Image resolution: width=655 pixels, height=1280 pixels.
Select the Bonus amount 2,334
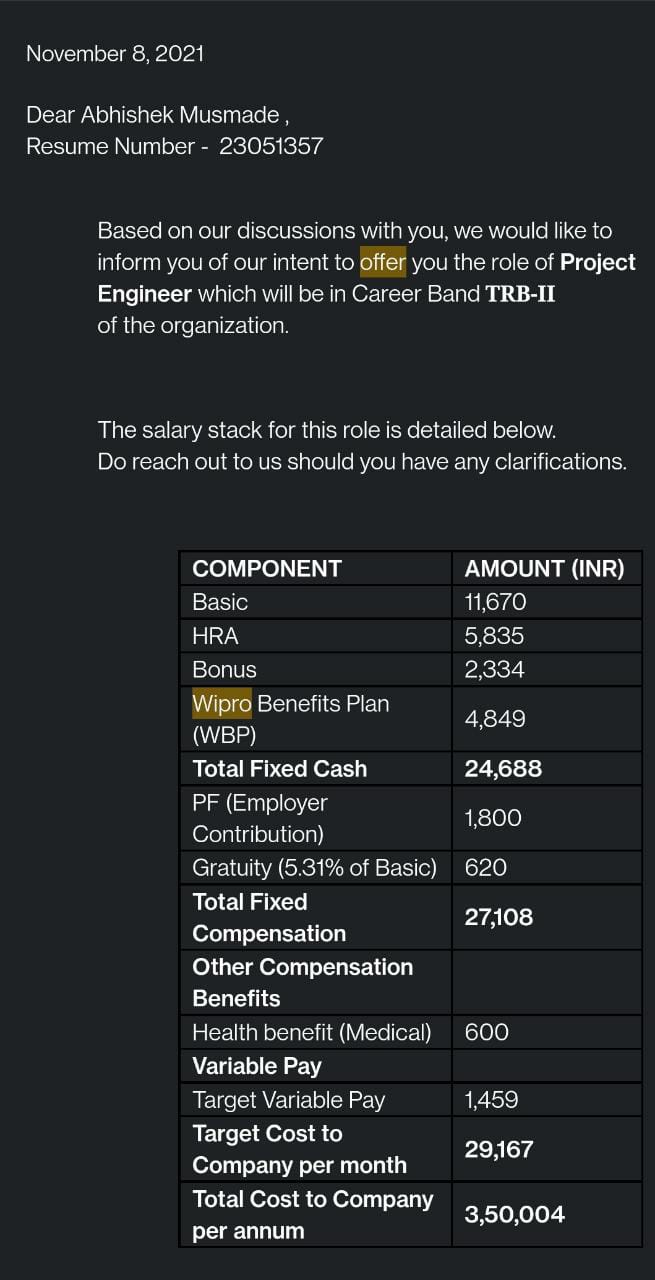494,670
